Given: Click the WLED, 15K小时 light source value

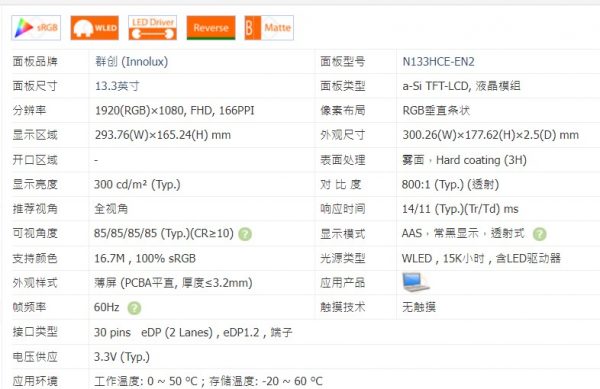Looking at the screenshot, I should 481,259.
